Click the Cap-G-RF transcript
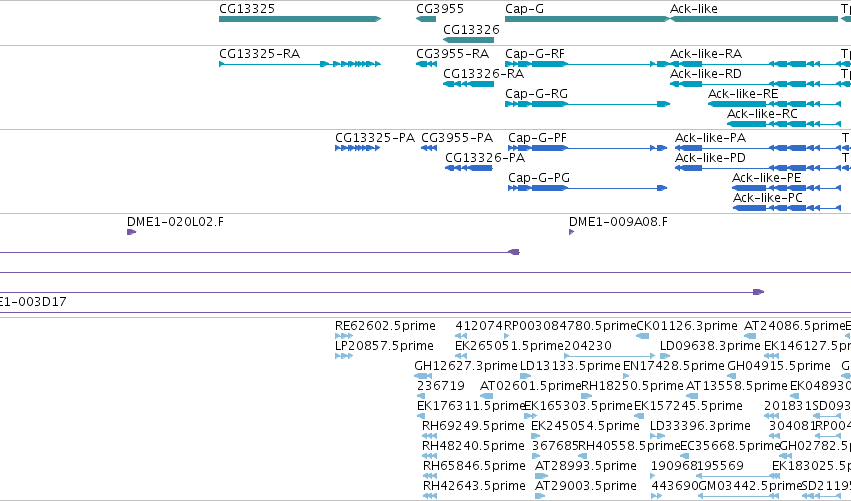Screen dimensions: 851x501 click(x=587, y=64)
